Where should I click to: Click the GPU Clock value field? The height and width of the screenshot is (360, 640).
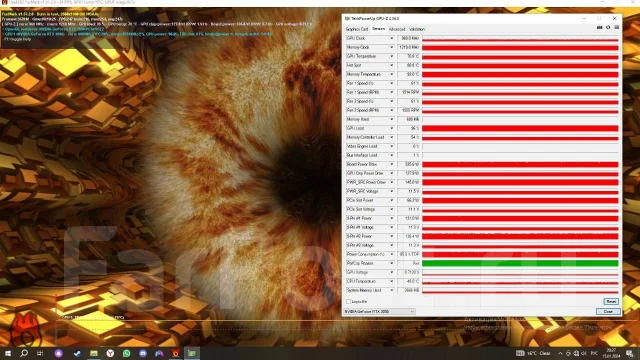[409, 38]
